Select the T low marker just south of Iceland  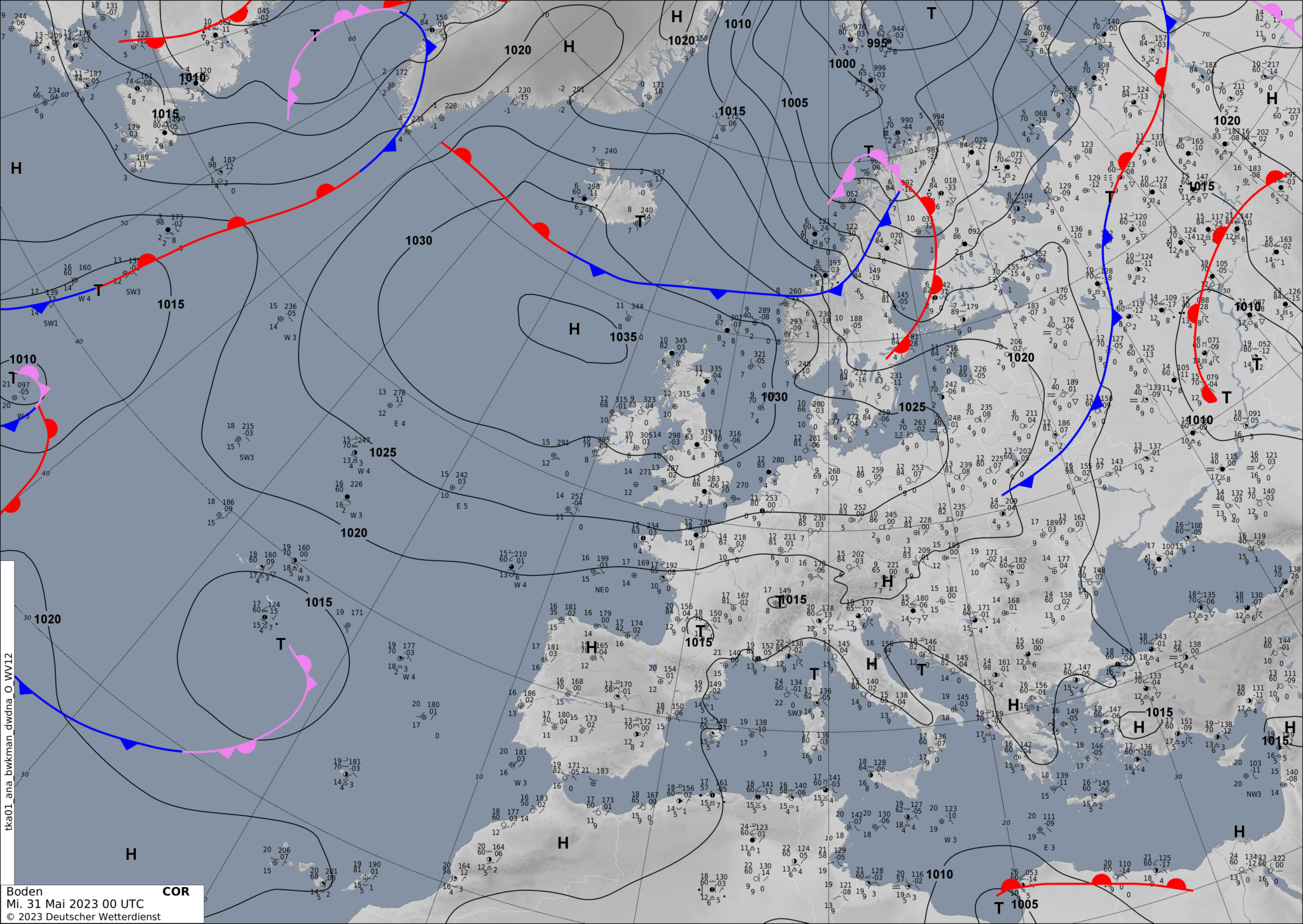click(640, 221)
